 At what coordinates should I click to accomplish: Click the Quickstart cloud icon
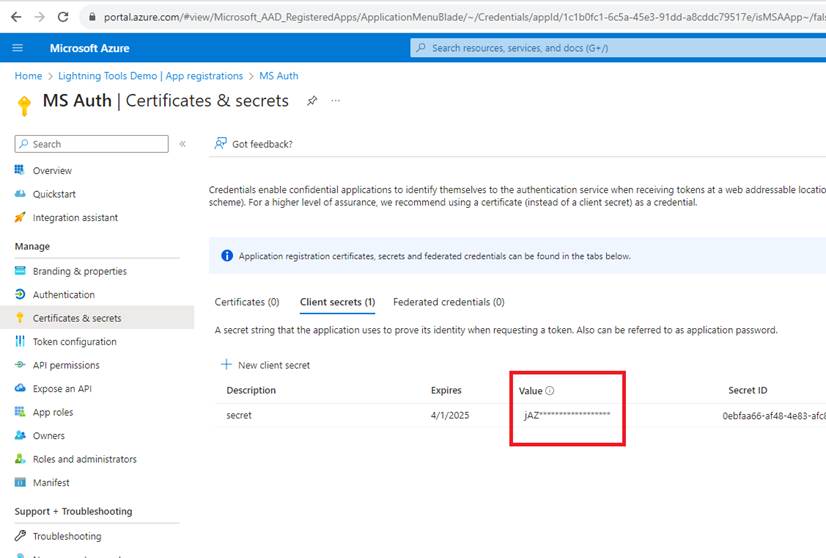pyautogui.click(x=19, y=193)
